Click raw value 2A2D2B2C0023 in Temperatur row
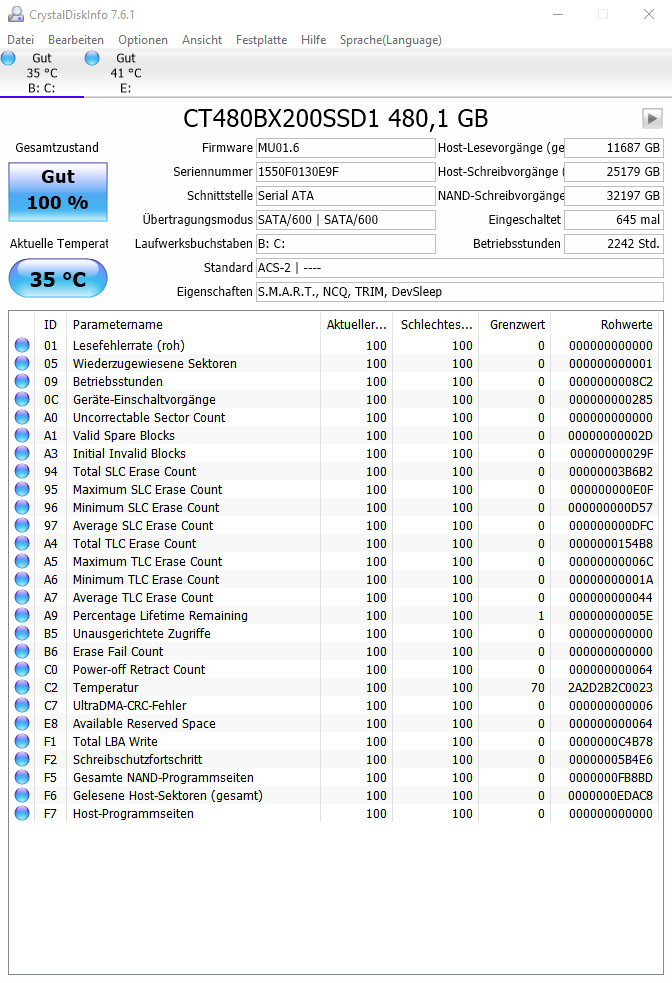This screenshot has height=983, width=672. (610, 687)
